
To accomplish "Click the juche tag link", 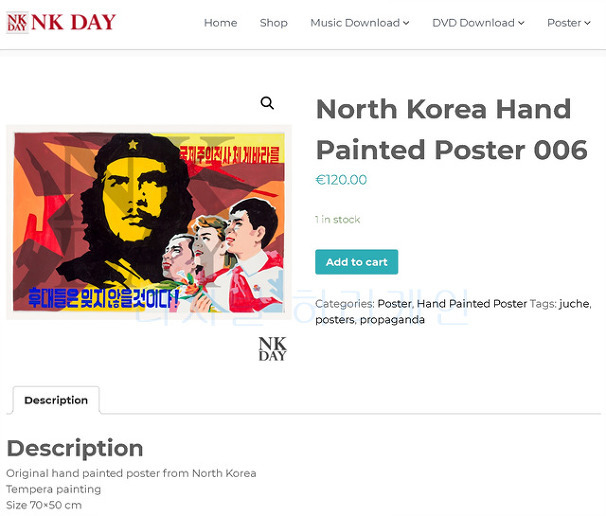I will 574,304.
